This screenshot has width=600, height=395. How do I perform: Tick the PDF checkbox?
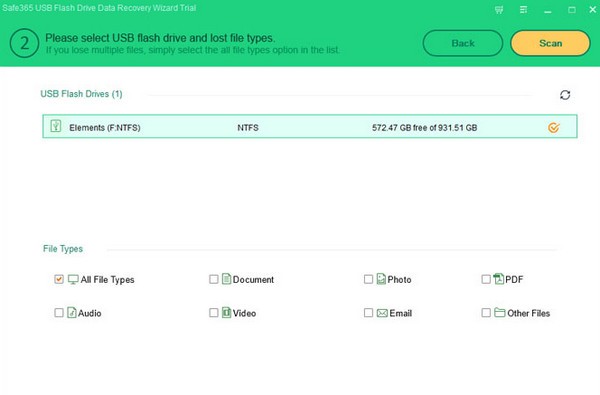point(486,279)
